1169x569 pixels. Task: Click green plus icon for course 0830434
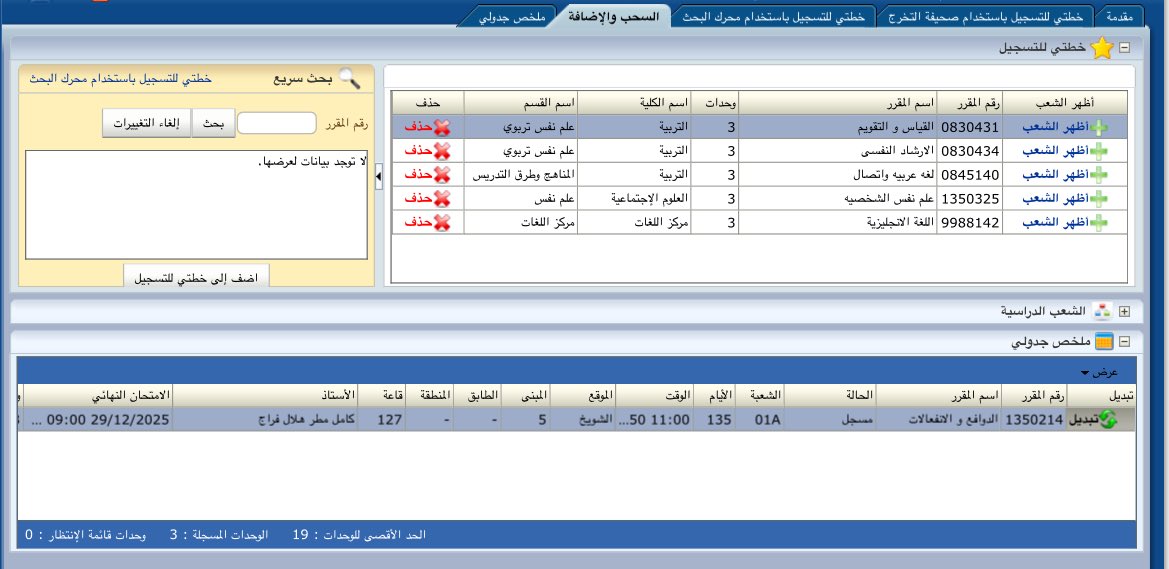1099,151
